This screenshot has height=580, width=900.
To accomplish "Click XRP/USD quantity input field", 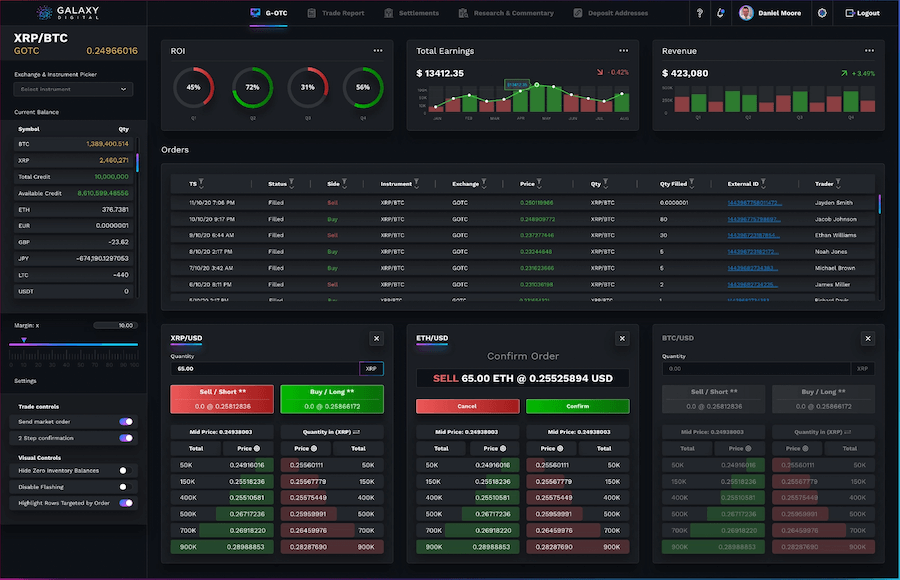I will click(265, 369).
